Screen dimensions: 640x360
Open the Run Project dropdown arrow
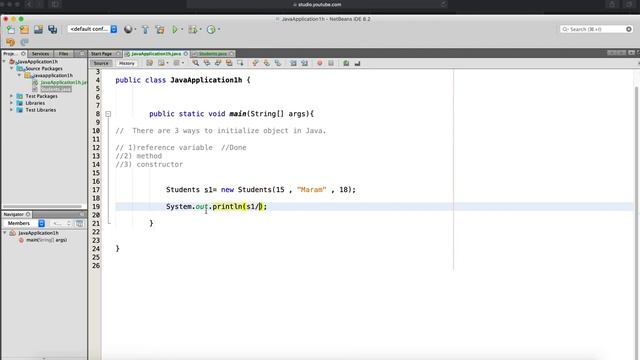pyautogui.click(x=182, y=29)
